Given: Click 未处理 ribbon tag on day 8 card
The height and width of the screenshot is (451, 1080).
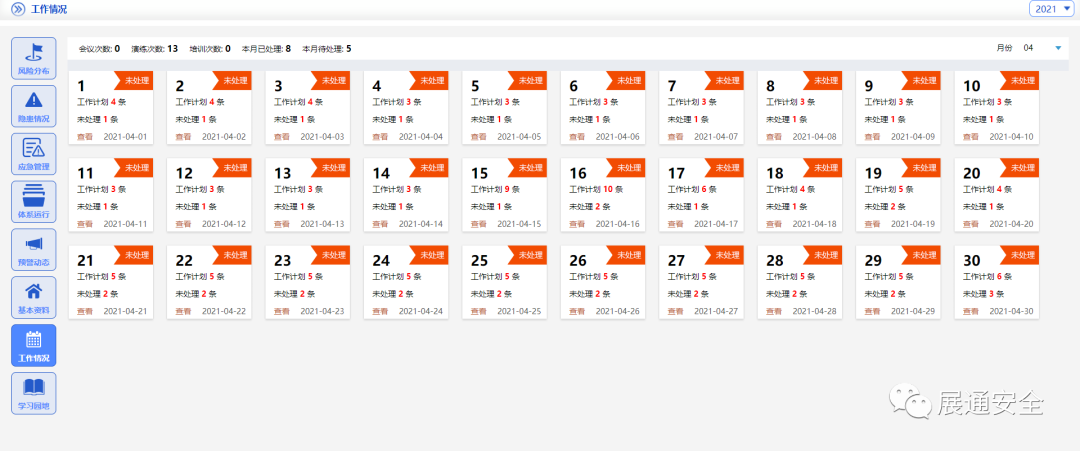Looking at the screenshot, I should point(822,80).
